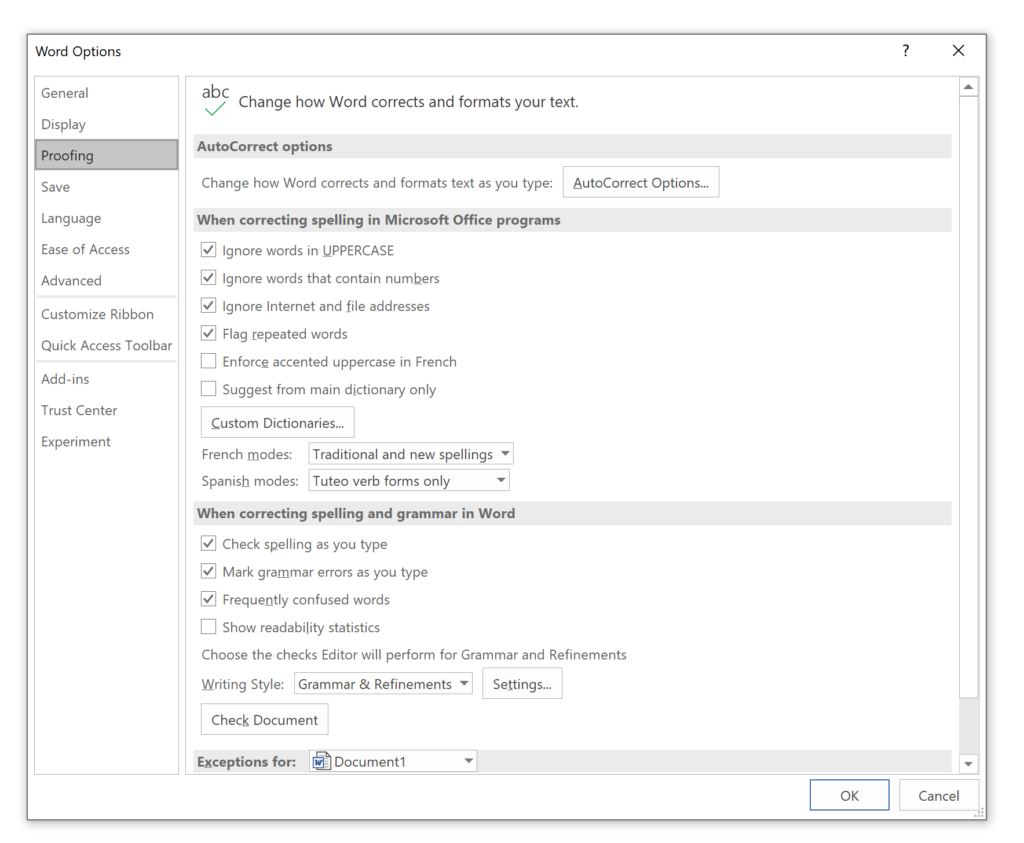1024x843 pixels.
Task: Enable Show readability statistics
Action: coord(208,627)
